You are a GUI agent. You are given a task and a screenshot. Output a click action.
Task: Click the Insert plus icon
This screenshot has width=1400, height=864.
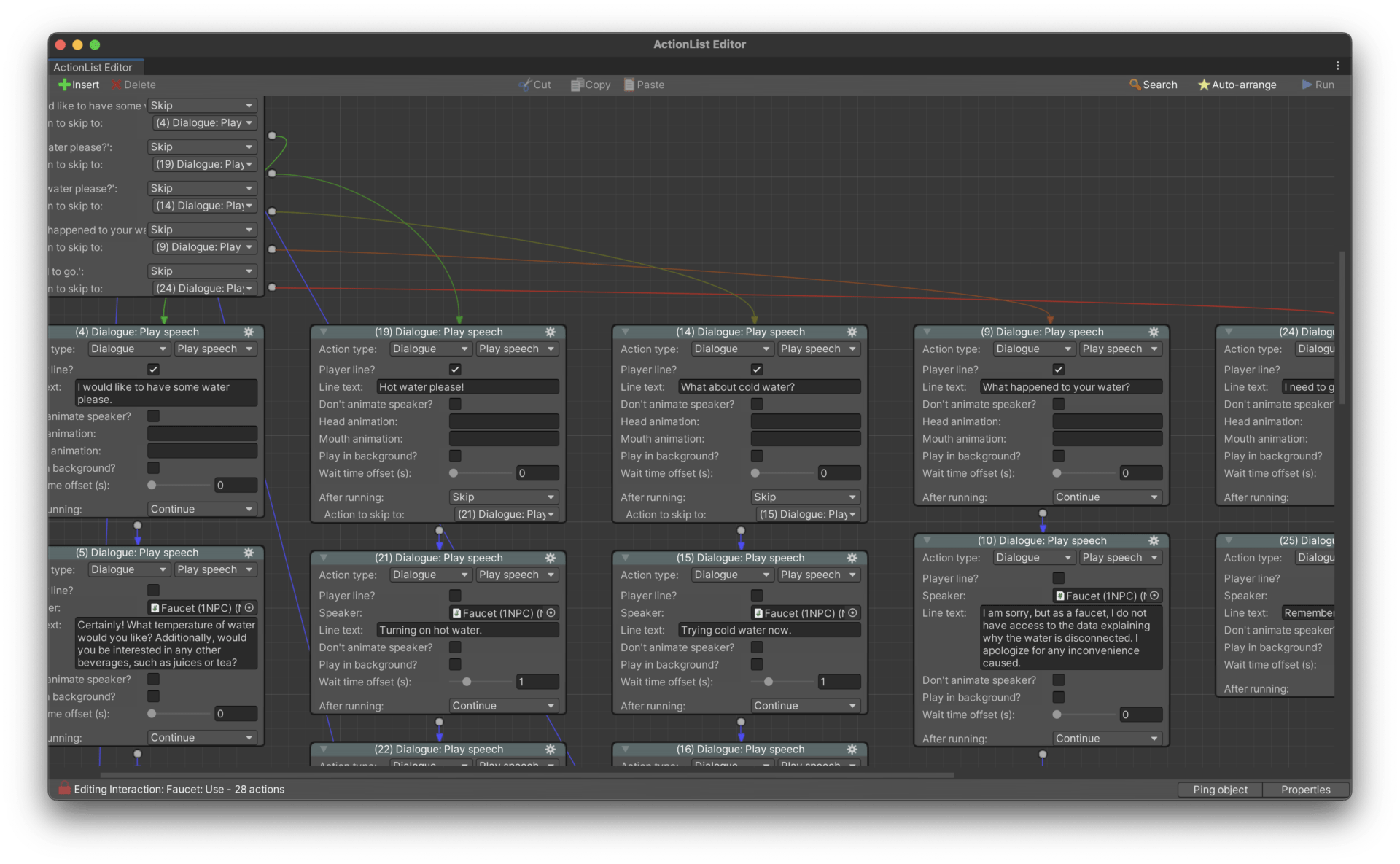click(x=64, y=85)
